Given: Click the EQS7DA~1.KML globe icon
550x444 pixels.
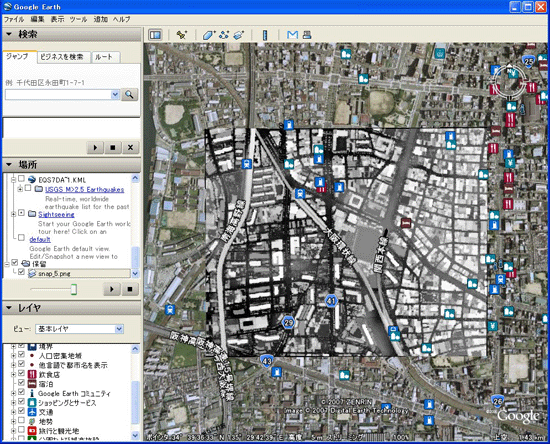Looking at the screenshot, I should click(x=32, y=180).
